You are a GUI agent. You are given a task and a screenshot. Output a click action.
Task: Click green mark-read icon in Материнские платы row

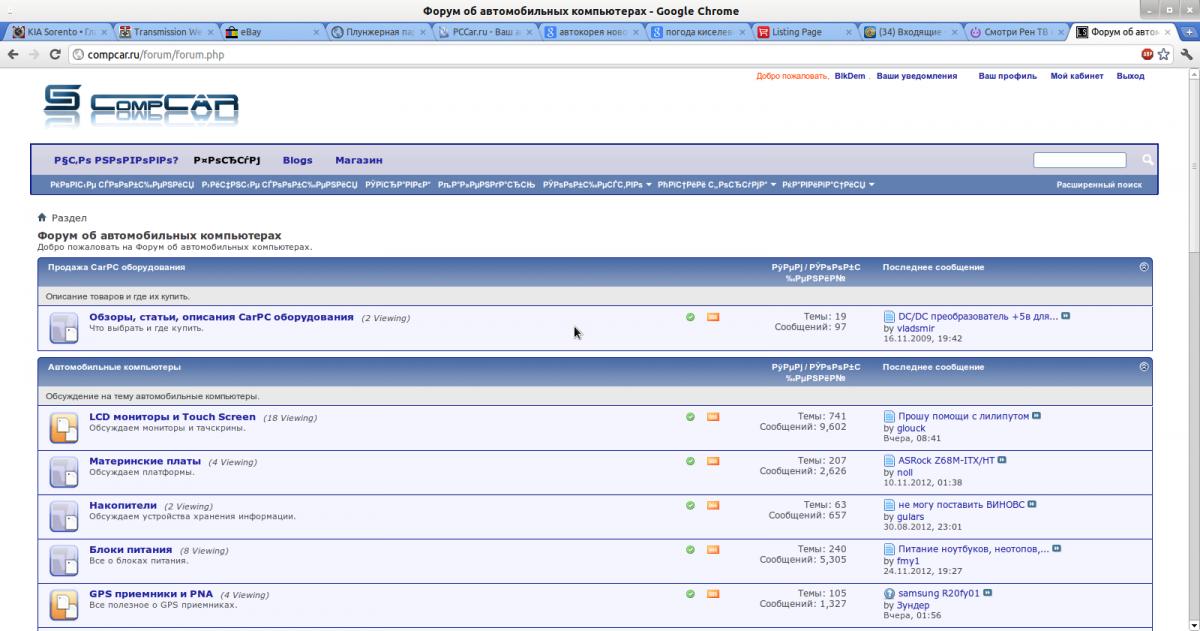pos(690,461)
